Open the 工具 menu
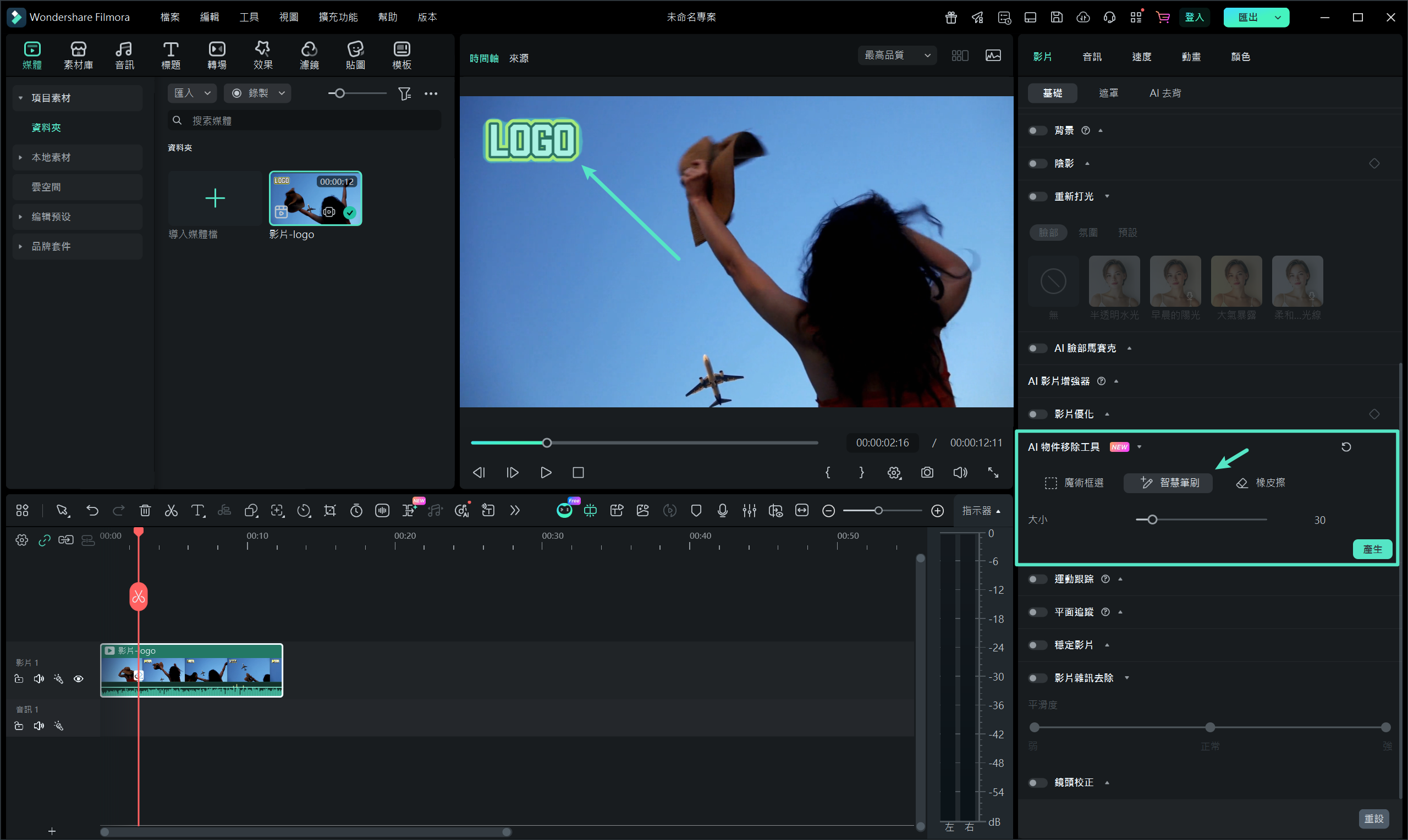 (249, 17)
